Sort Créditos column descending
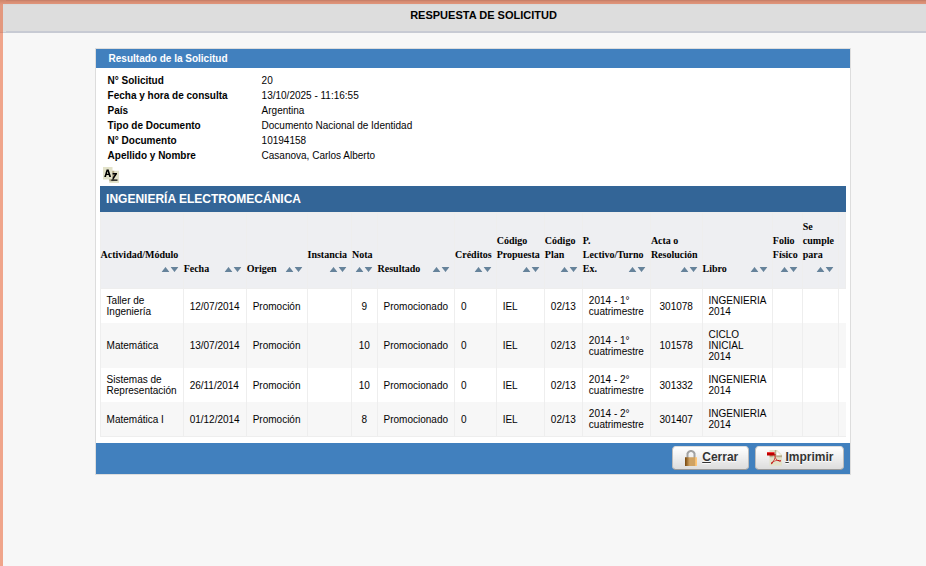Screen dimensions: 926x566 pyautogui.click(x=485, y=269)
